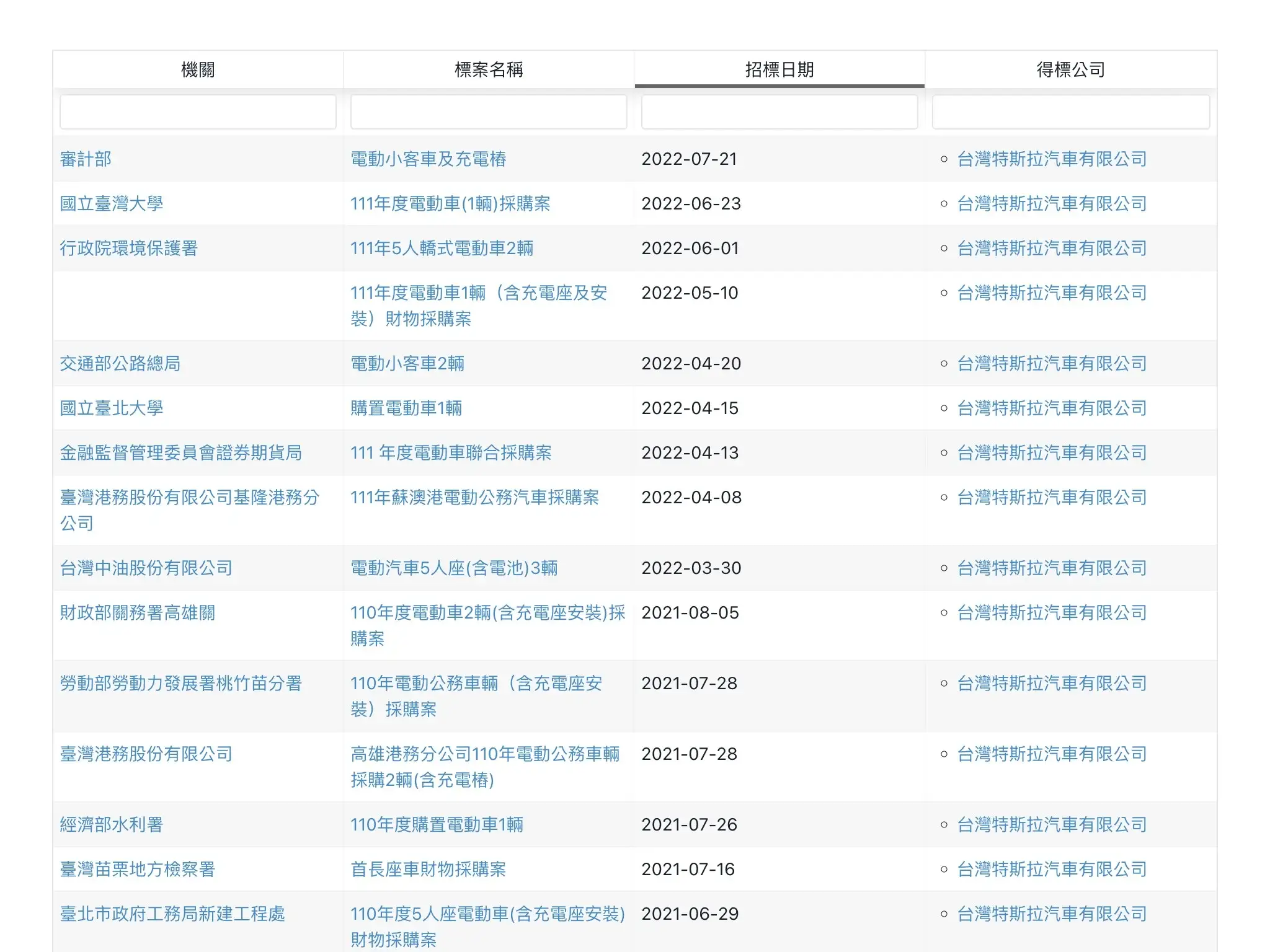Viewport: 1270px width, 952px height.
Task: Open tender 高雄港務分公司110年電動公務車輛採購2輛
Action: click(x=485, y=767)
